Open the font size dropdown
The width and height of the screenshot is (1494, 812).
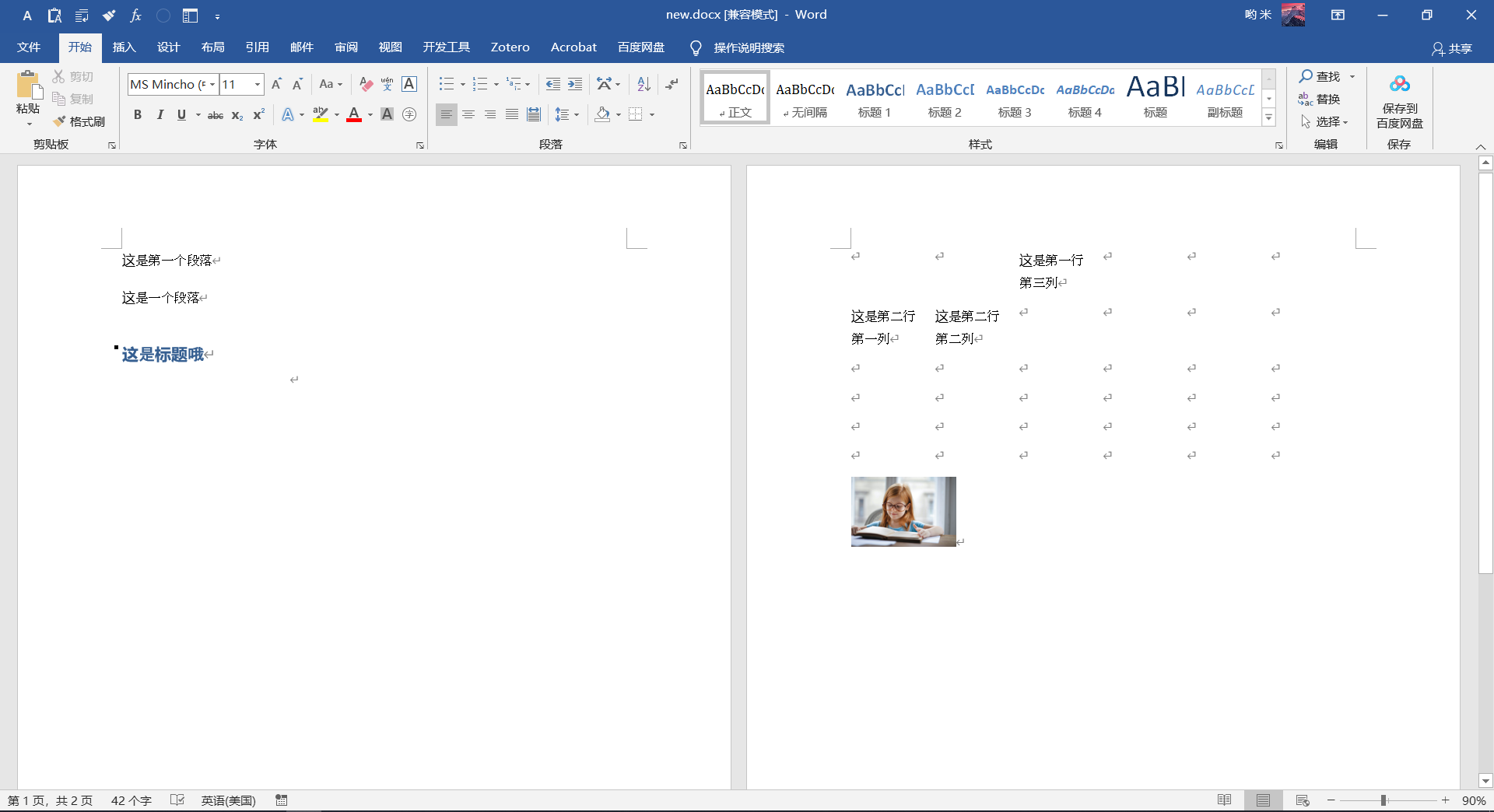pos(258,84)
